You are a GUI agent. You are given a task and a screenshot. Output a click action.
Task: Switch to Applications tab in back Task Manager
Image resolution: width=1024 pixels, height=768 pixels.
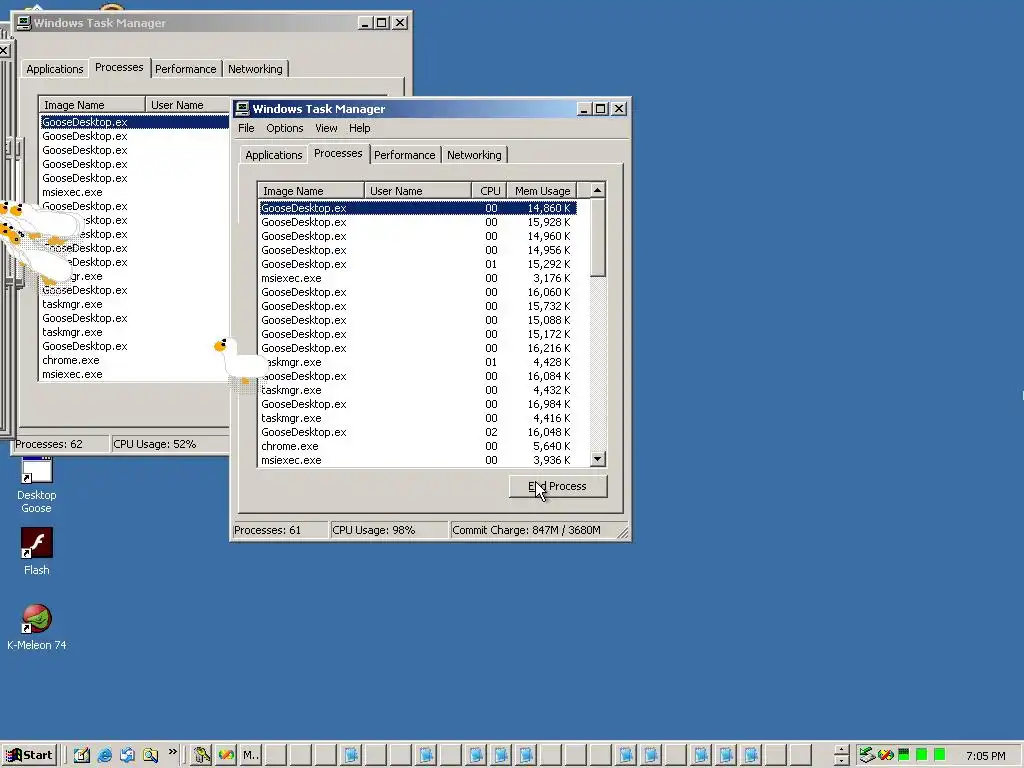(x=55, y=69)
